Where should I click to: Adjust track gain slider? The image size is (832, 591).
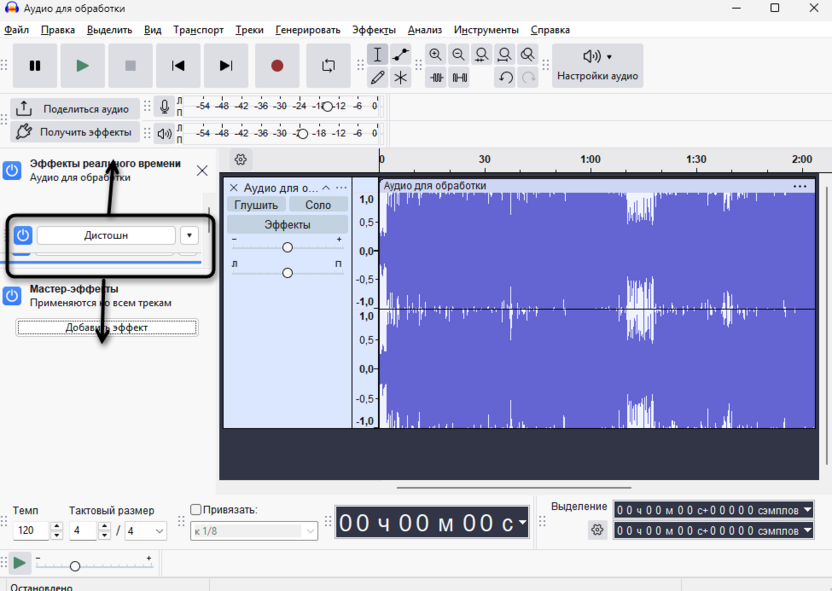[x=287, y=247]
